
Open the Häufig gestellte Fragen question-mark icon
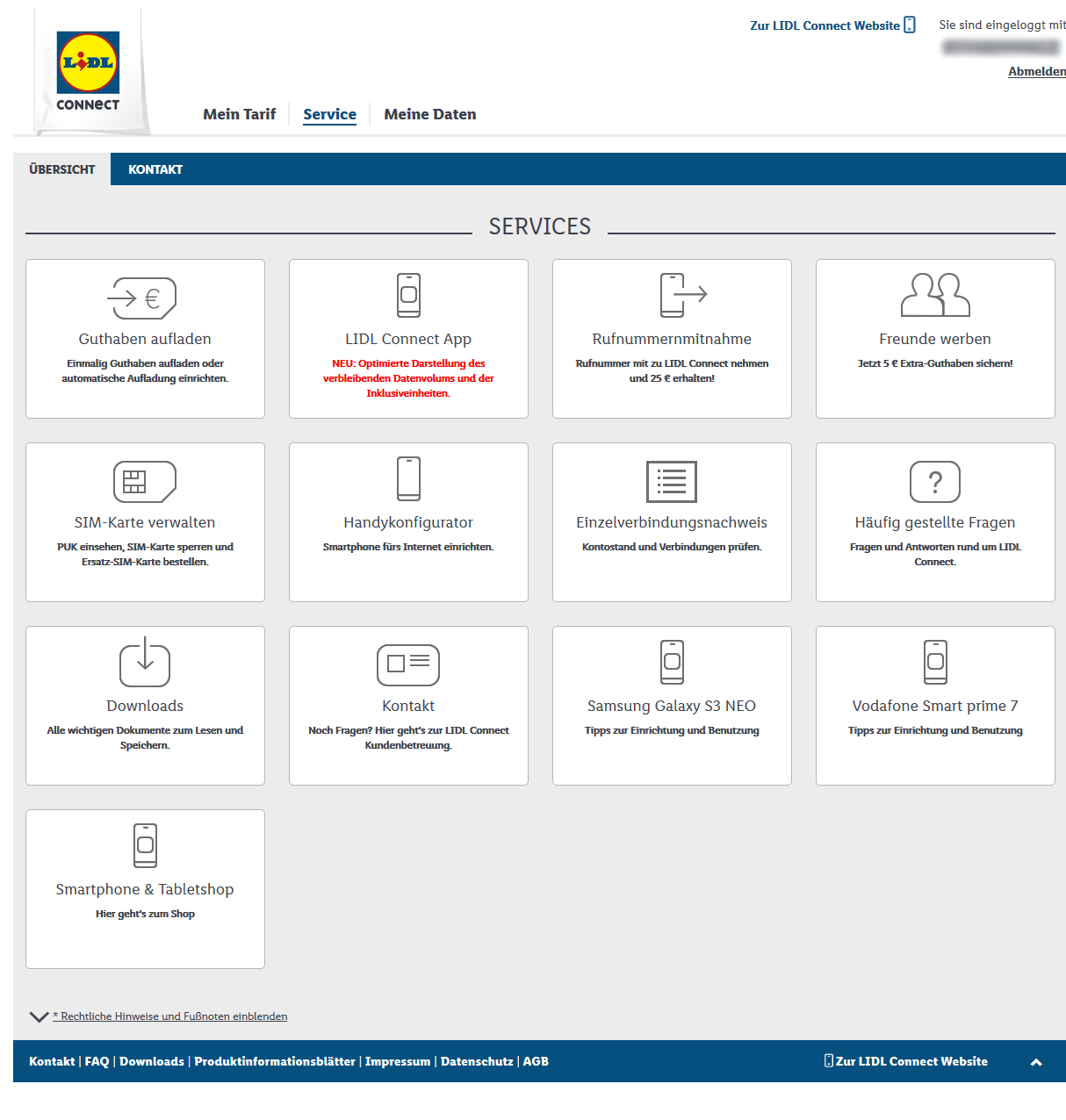tap(935, 482)
